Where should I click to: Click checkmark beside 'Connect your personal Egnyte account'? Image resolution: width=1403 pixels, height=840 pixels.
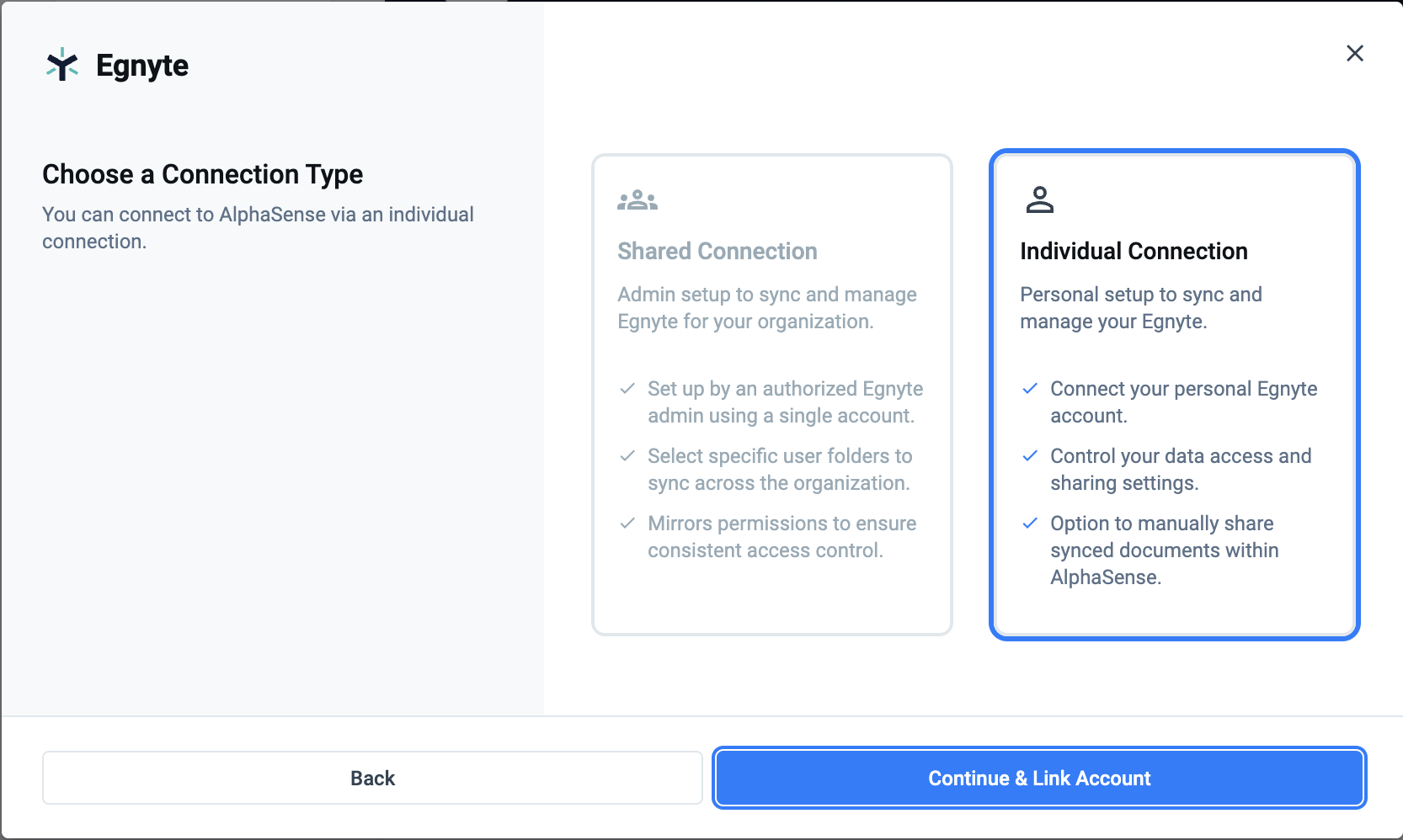point(1030,389)
